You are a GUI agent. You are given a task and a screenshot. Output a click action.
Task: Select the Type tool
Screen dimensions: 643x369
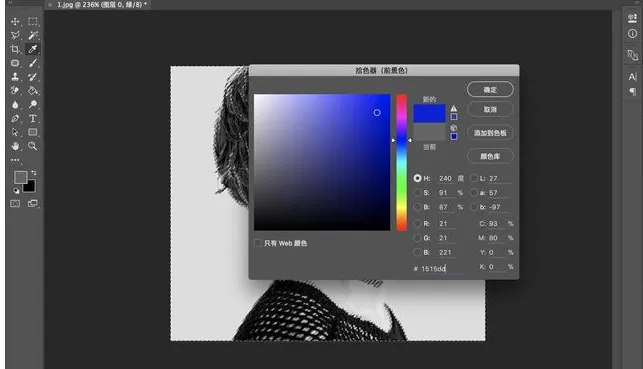pyautogui.click(x=33, y=118)
